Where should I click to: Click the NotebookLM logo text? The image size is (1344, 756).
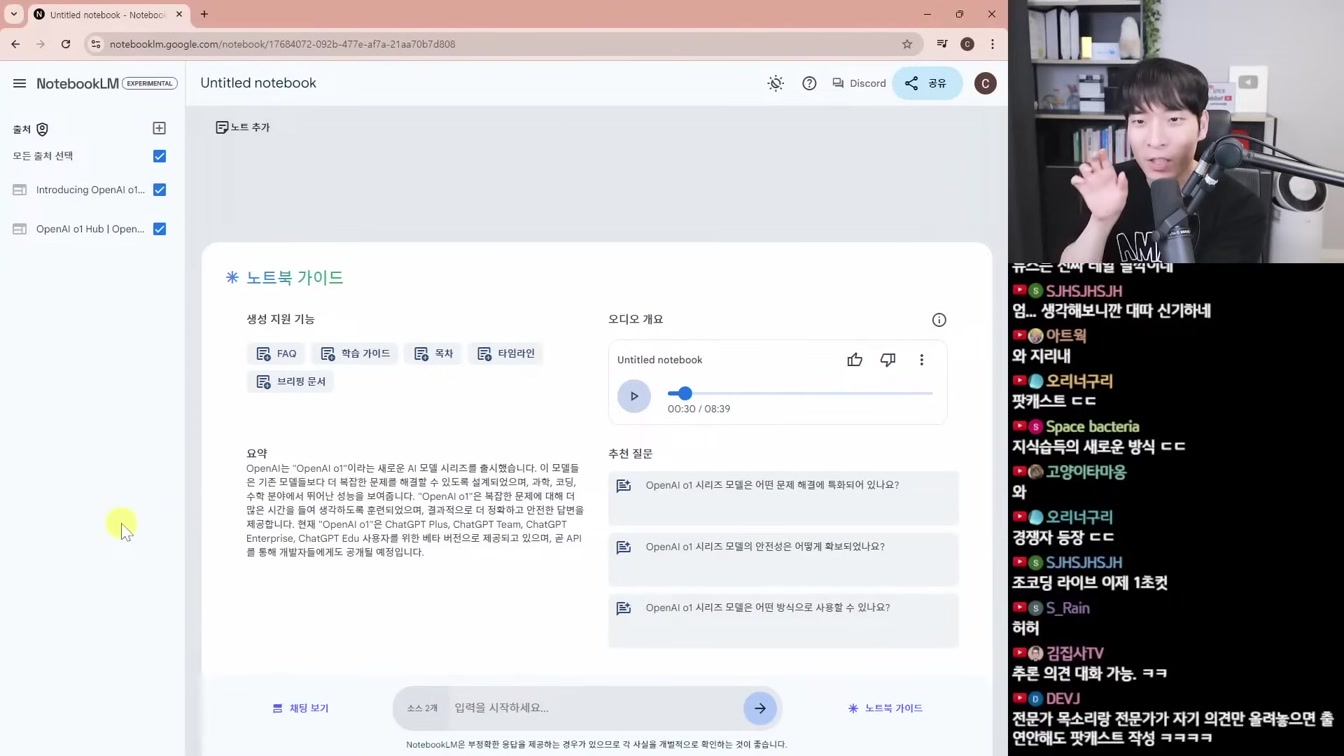point(78,83)
